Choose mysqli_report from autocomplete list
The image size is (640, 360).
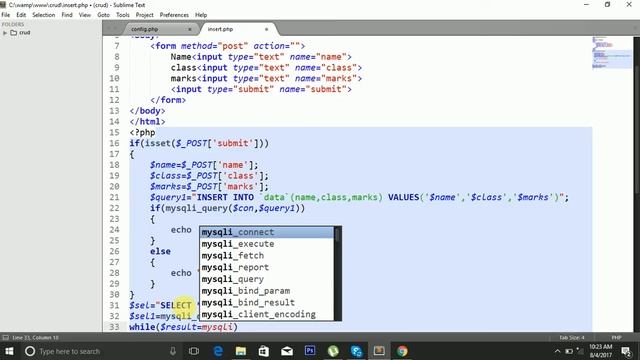tap(267, 267)
